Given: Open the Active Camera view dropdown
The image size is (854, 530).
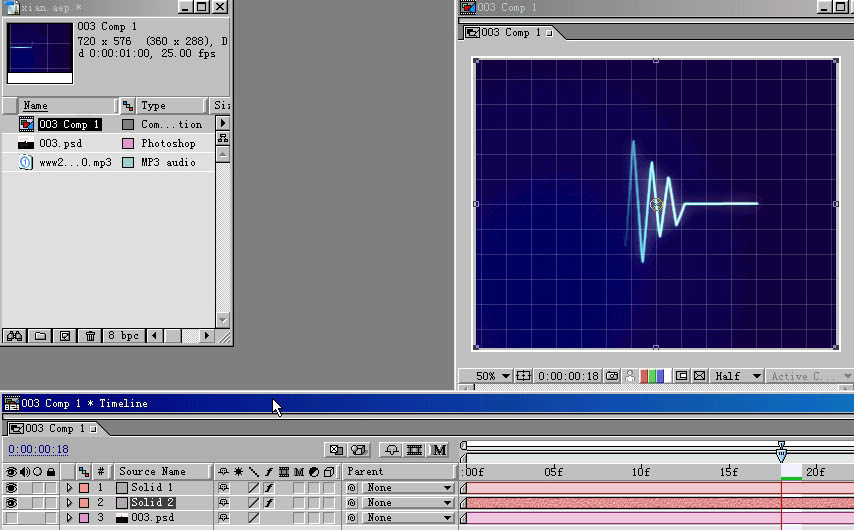Looking at the screenshot, I should [x=809, y=376].
